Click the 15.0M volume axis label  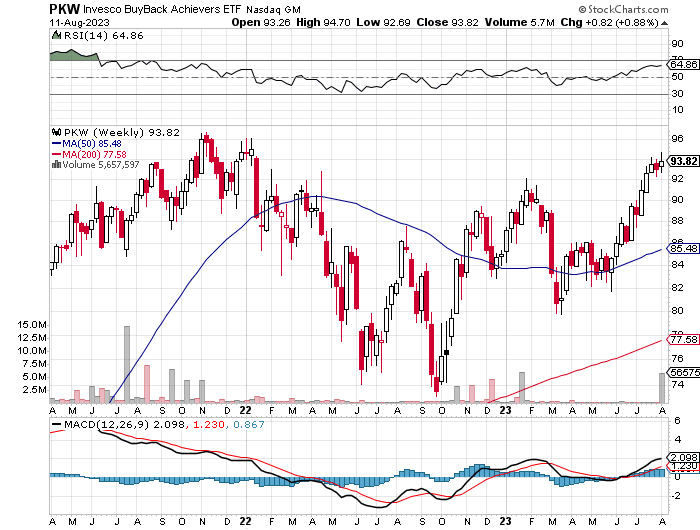32,325
